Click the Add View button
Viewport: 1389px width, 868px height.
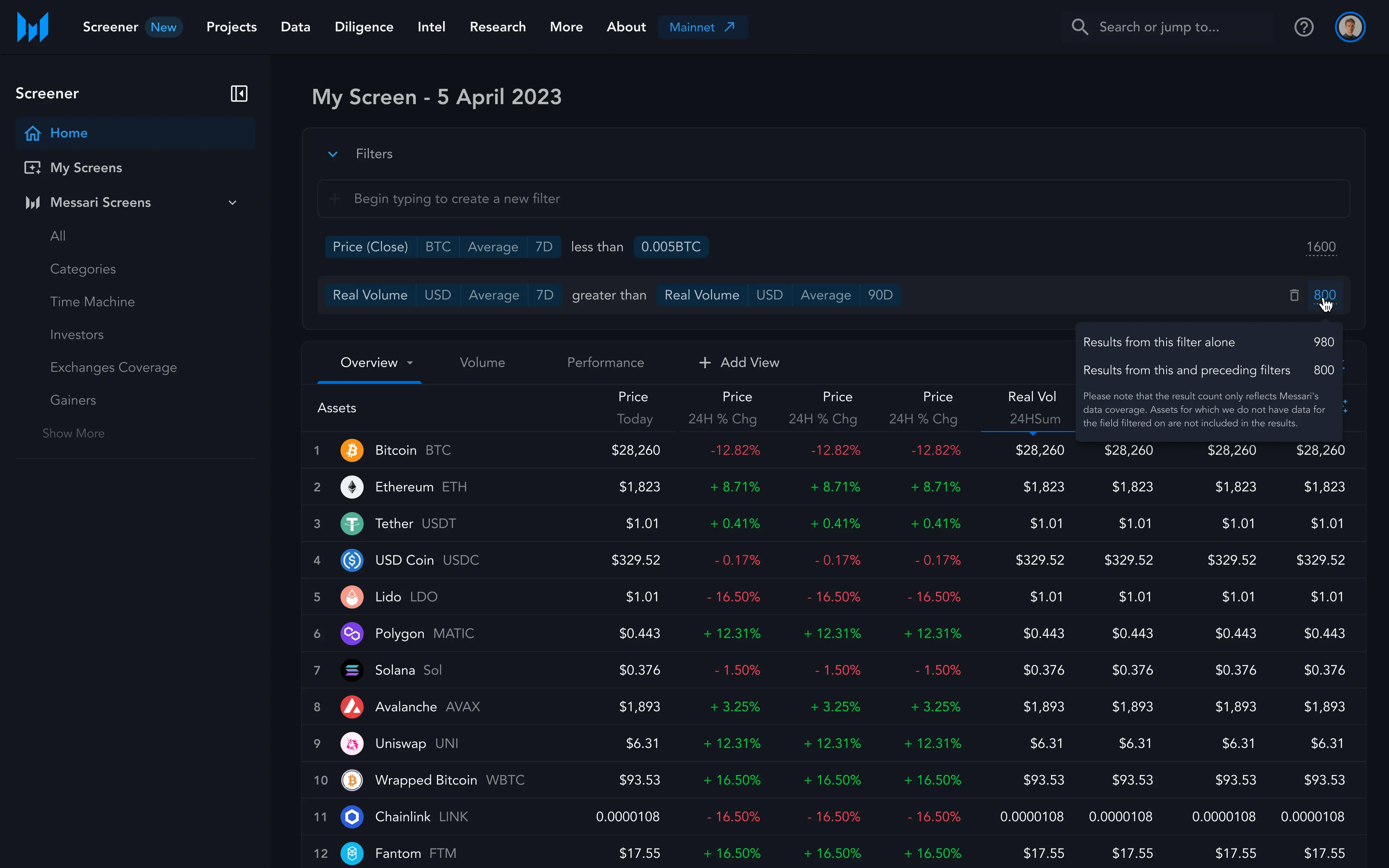pyautogui.click(x=739, y=363)
